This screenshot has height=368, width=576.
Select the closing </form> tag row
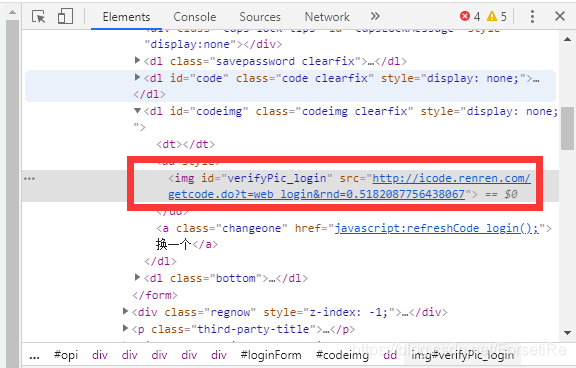click(155, 295)
